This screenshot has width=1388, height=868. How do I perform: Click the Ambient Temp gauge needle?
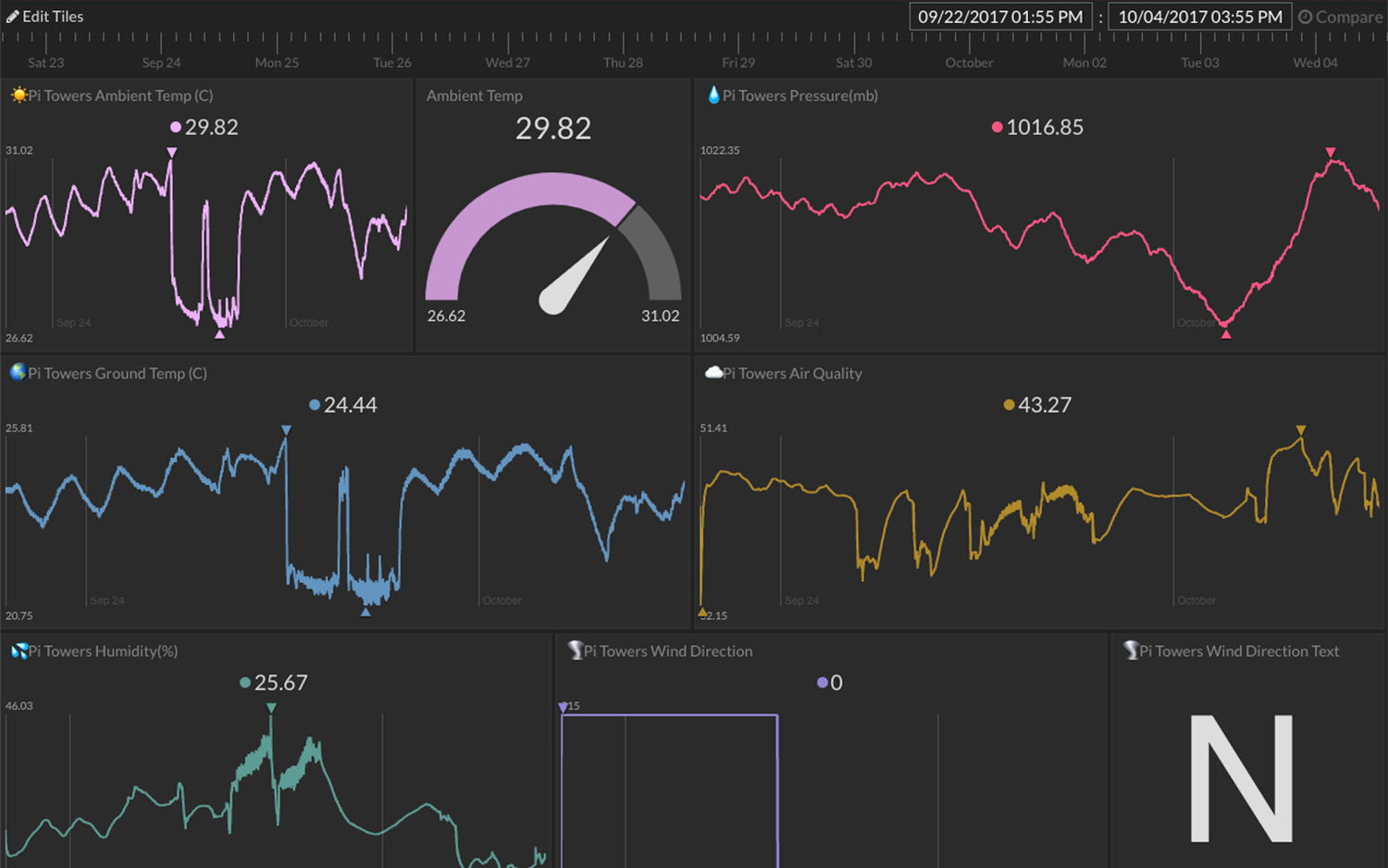coord(574,277)
